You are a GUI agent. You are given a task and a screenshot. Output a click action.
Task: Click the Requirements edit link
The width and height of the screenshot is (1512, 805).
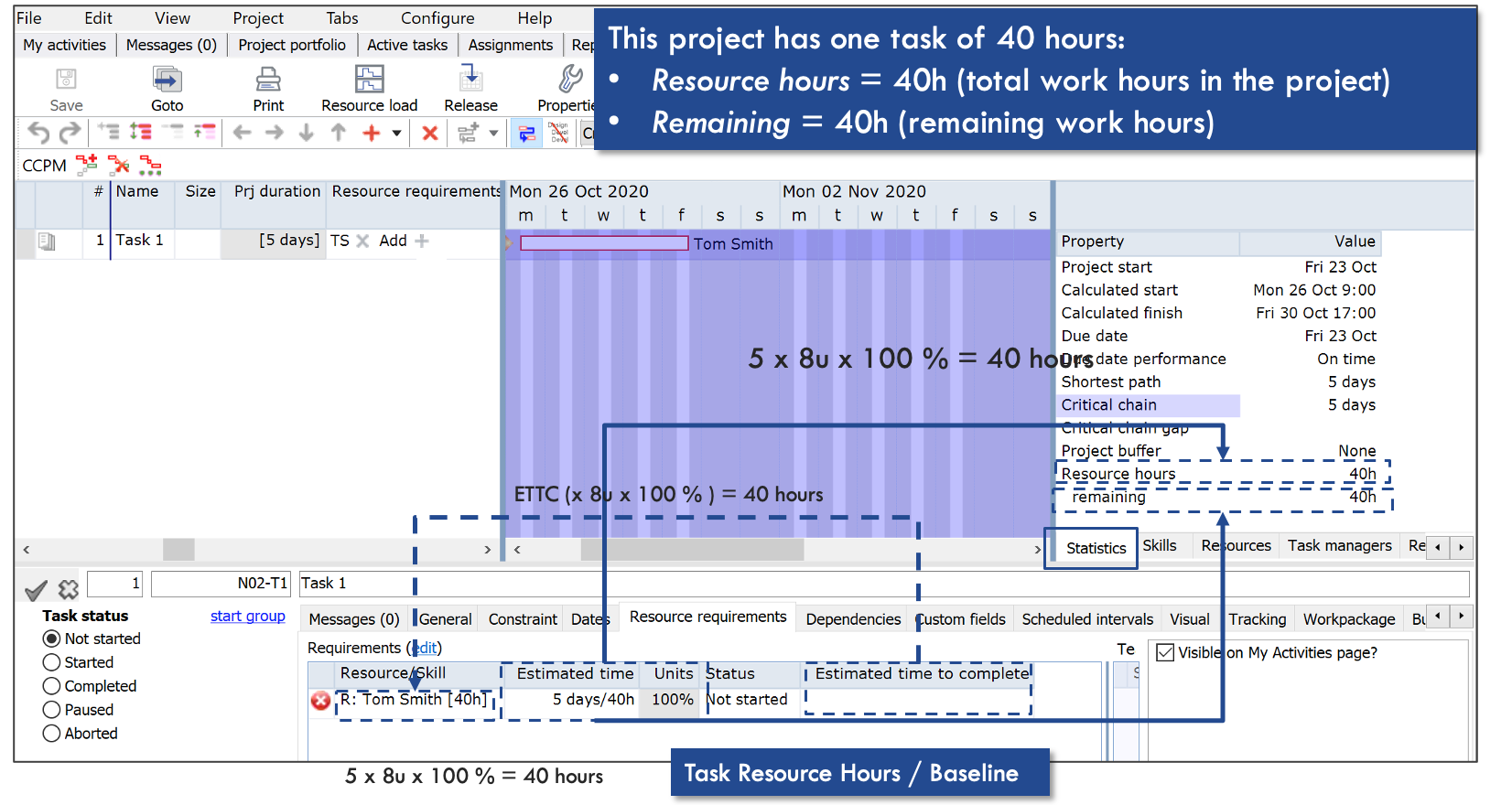[426, 648]
